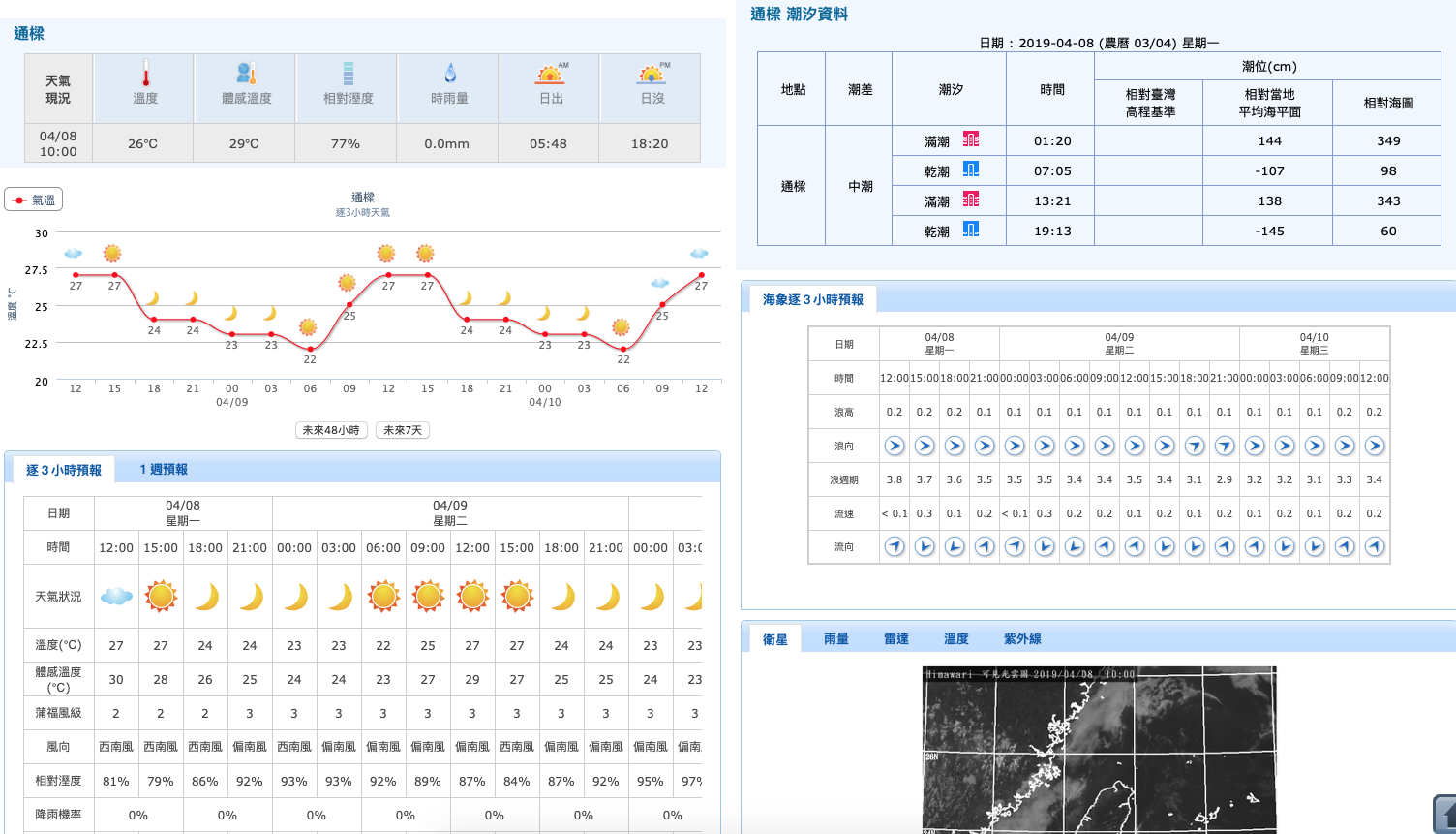Click the sun icon for 04/09 06:00 in 天氣狀況 row
The image size is (1456, 834).
tap(383, 596)
